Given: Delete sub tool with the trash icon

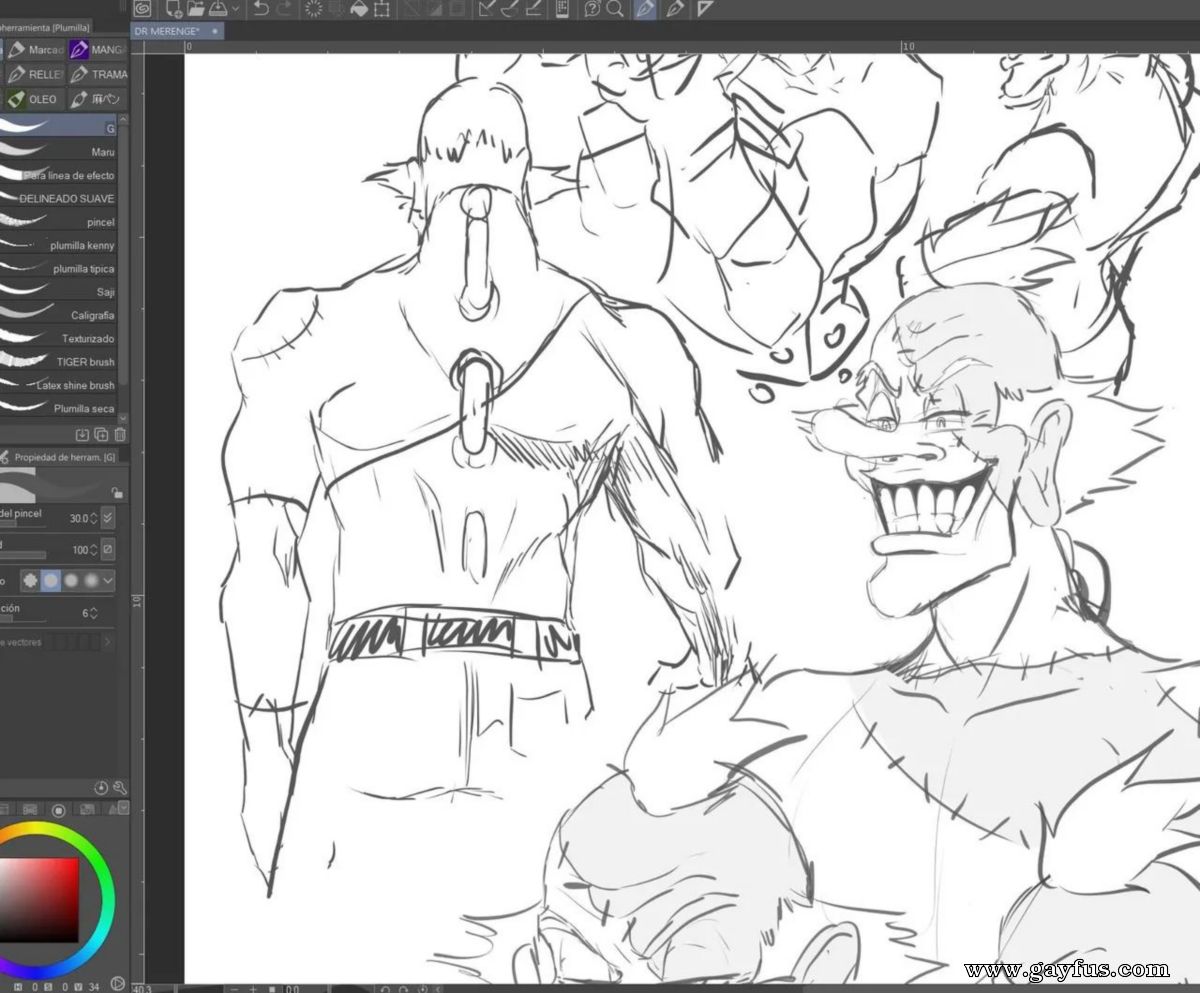Looking at the screenshot, I should point(120,434).
